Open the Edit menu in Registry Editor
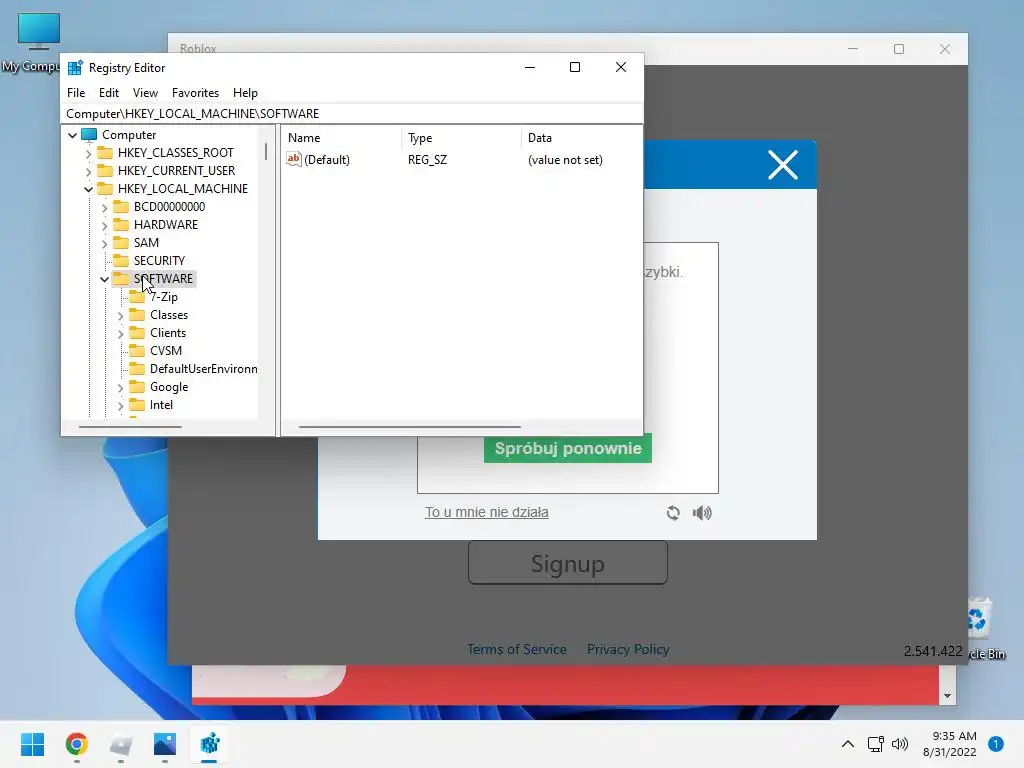The width and height of the screenshot is (1024, 768). click(108, 93)
